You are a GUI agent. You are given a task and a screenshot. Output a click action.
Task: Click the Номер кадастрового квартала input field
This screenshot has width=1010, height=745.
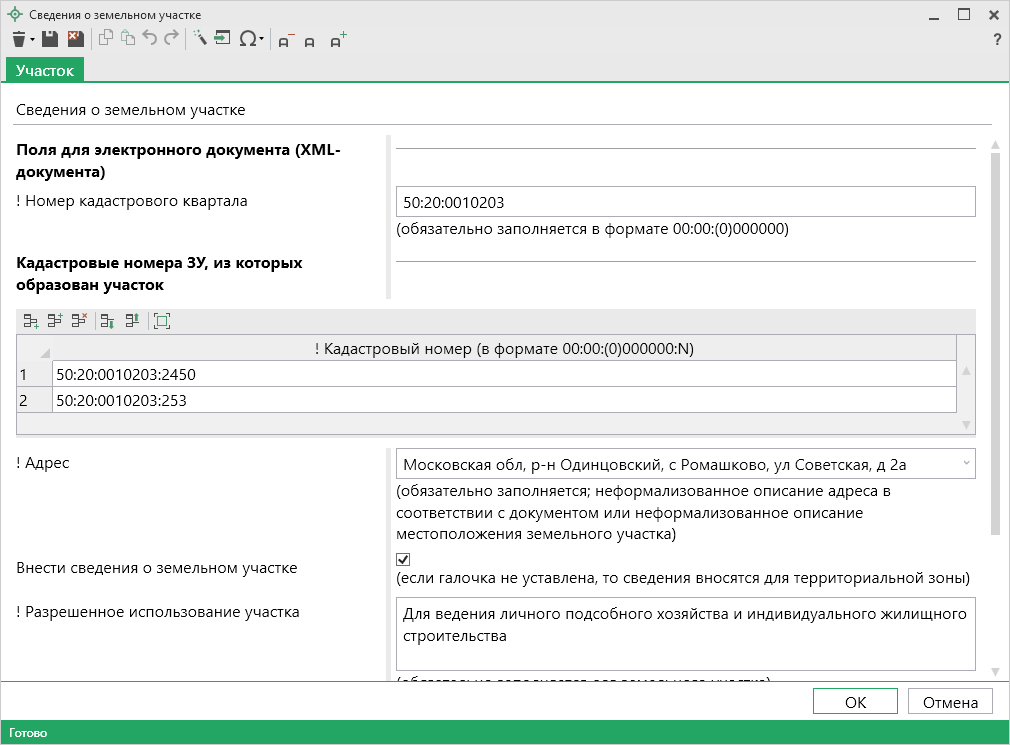tap(685, 202)
